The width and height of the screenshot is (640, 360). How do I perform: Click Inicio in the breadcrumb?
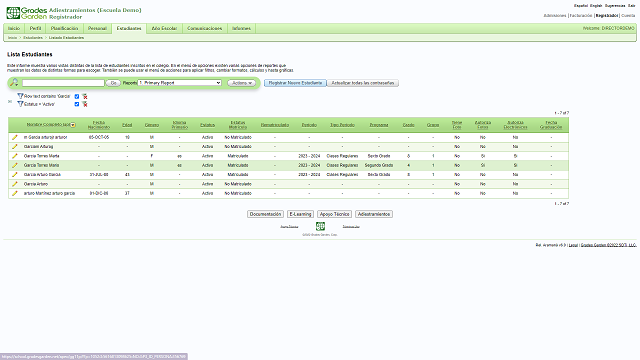click(x=12, y=38)
